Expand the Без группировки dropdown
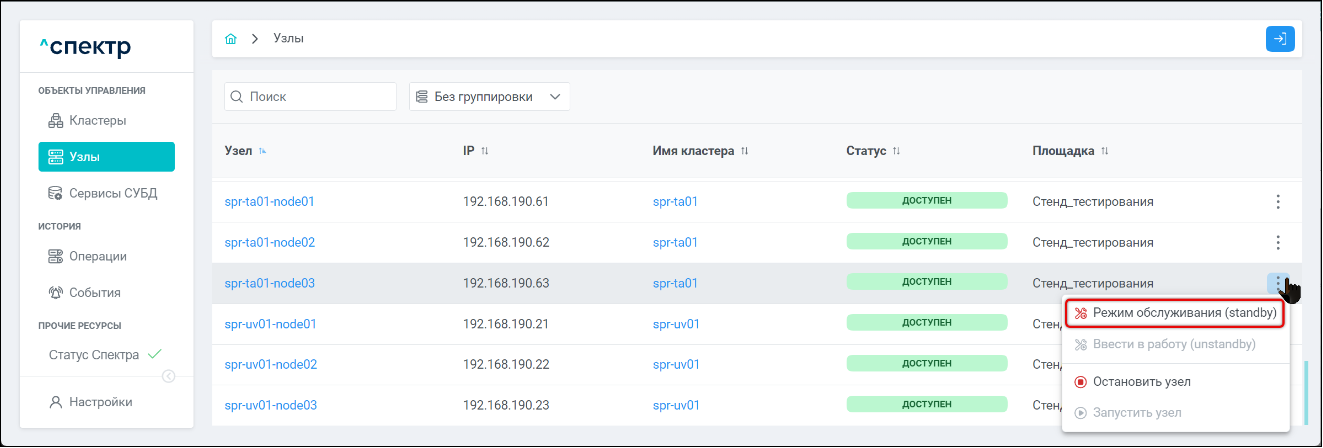 489,97
